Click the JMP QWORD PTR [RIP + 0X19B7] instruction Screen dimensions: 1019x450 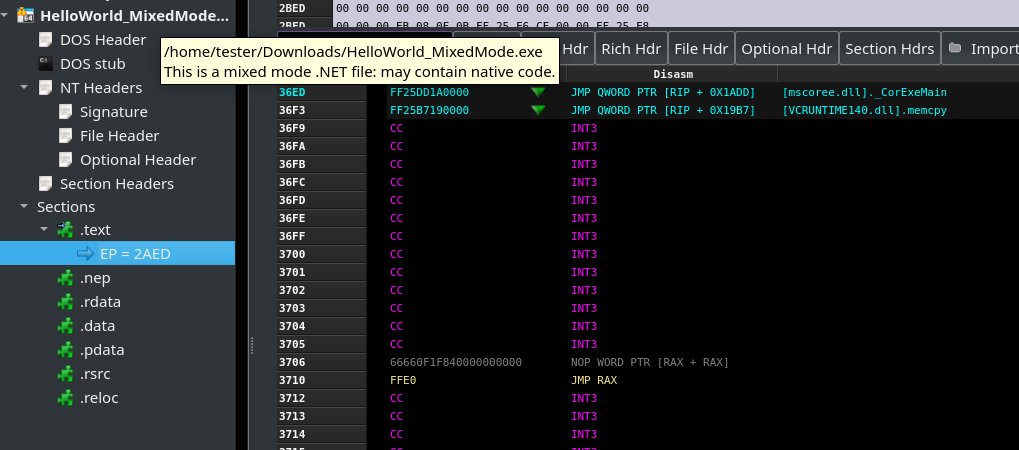(x=664, y=111)
